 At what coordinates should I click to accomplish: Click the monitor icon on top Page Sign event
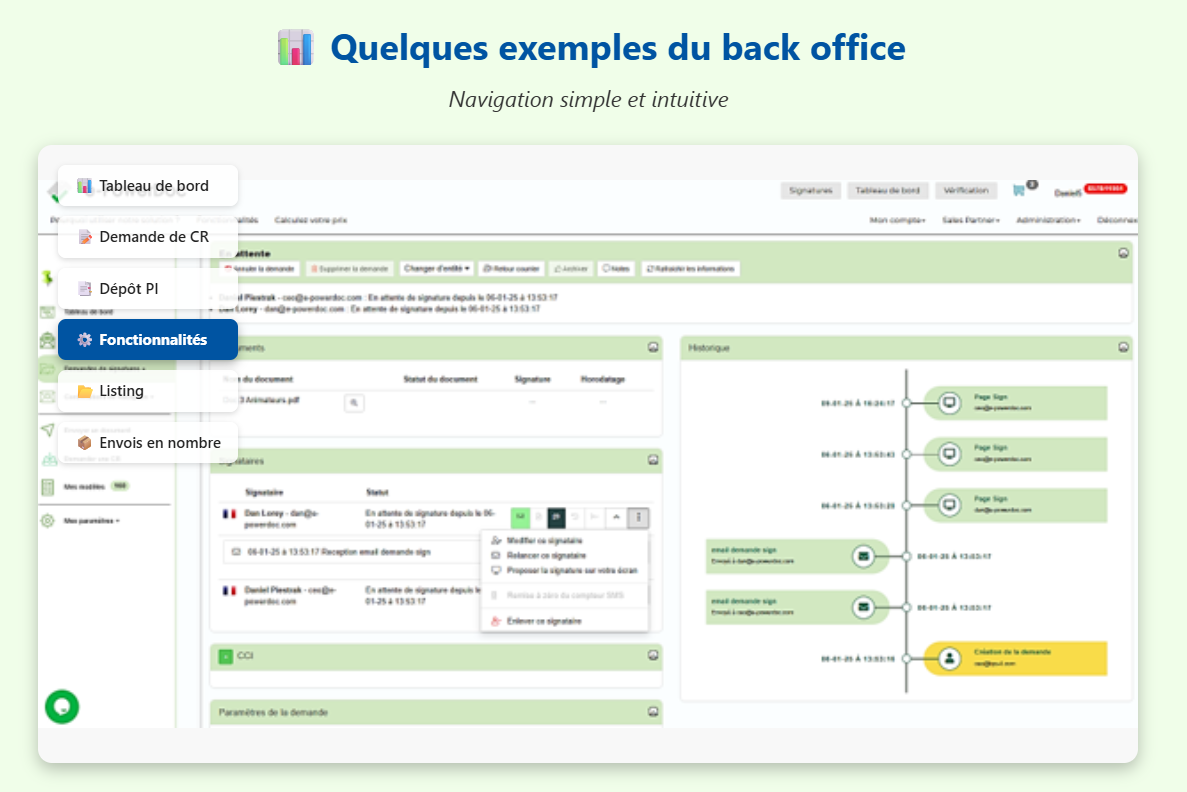coord(950,403)
